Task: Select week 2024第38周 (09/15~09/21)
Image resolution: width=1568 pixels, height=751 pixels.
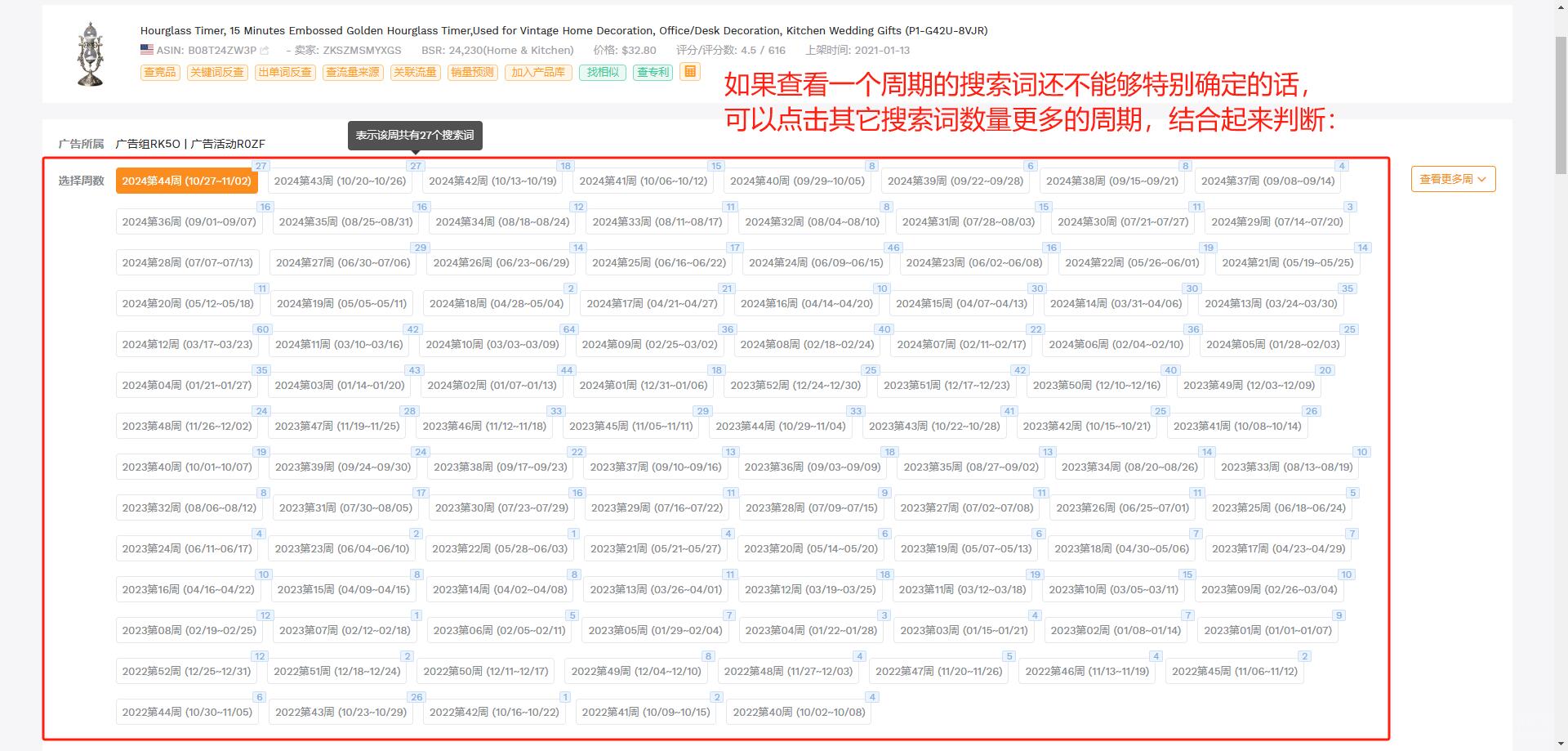Action: 1112,181
